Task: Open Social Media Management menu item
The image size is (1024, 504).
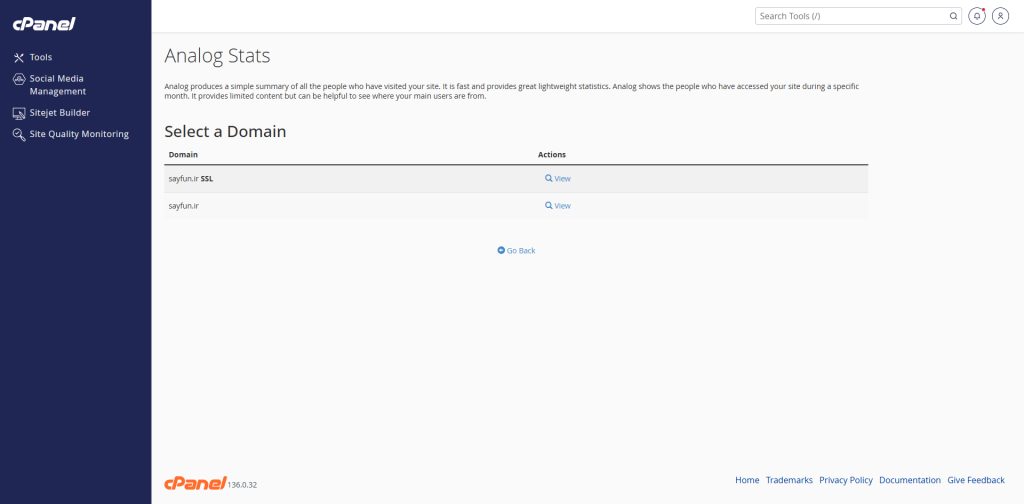Action: click(x=57, y=85)
